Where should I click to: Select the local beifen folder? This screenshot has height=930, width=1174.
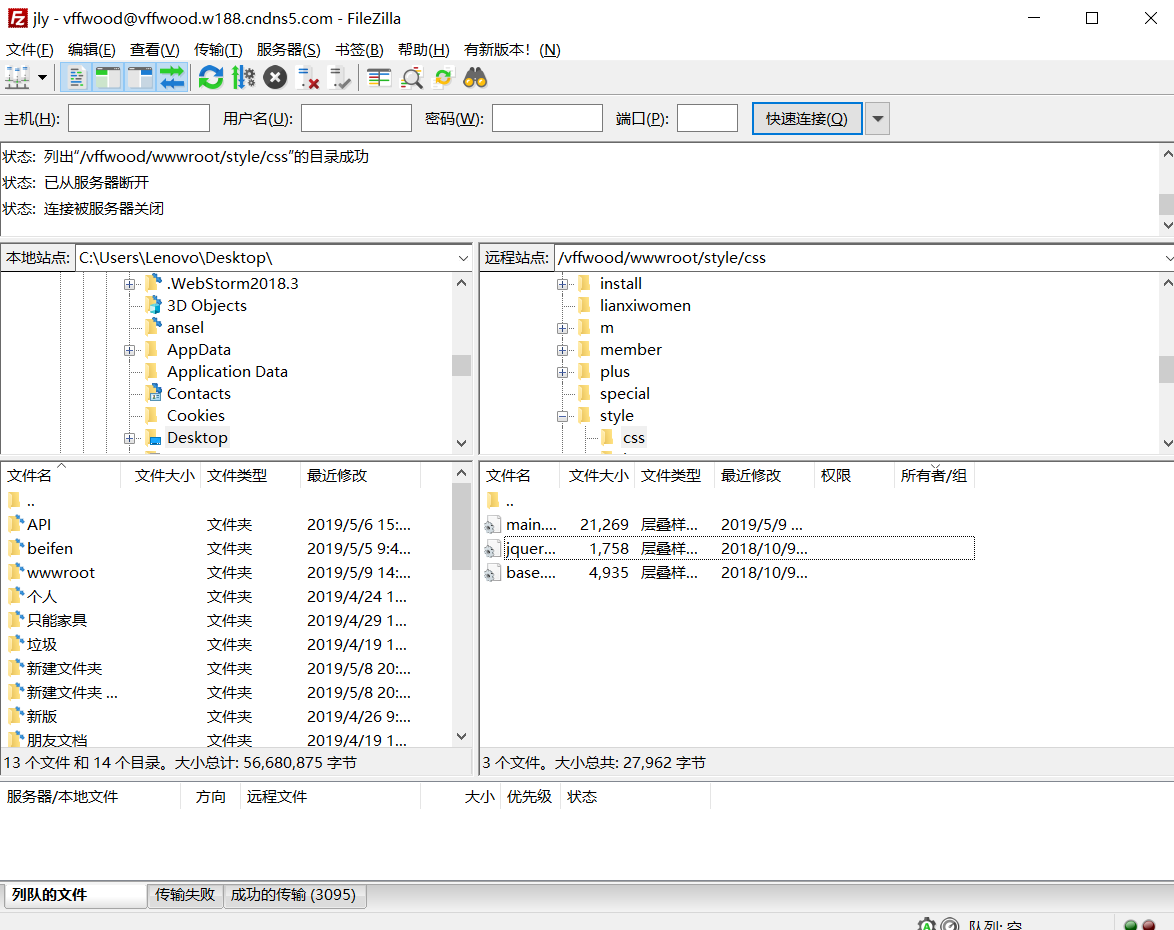(x=49, y=549)
